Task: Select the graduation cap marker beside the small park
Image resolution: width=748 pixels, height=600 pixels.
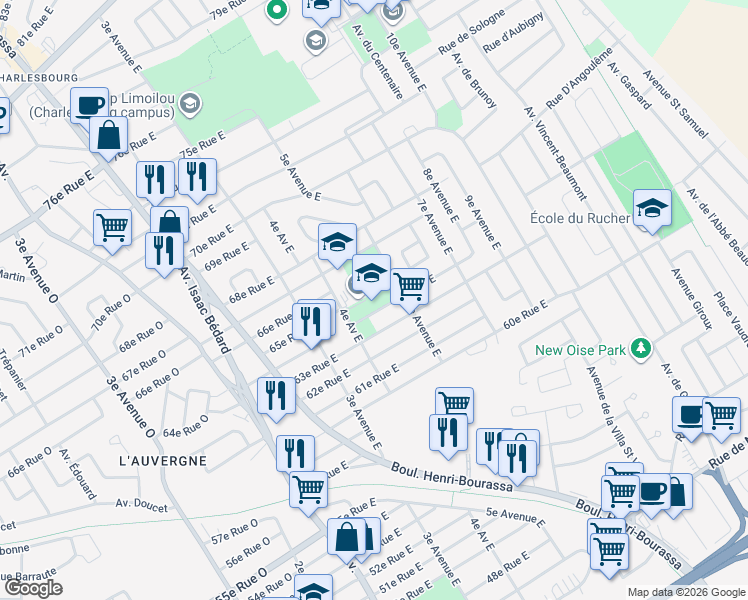Action: click(x=371, y=273)
